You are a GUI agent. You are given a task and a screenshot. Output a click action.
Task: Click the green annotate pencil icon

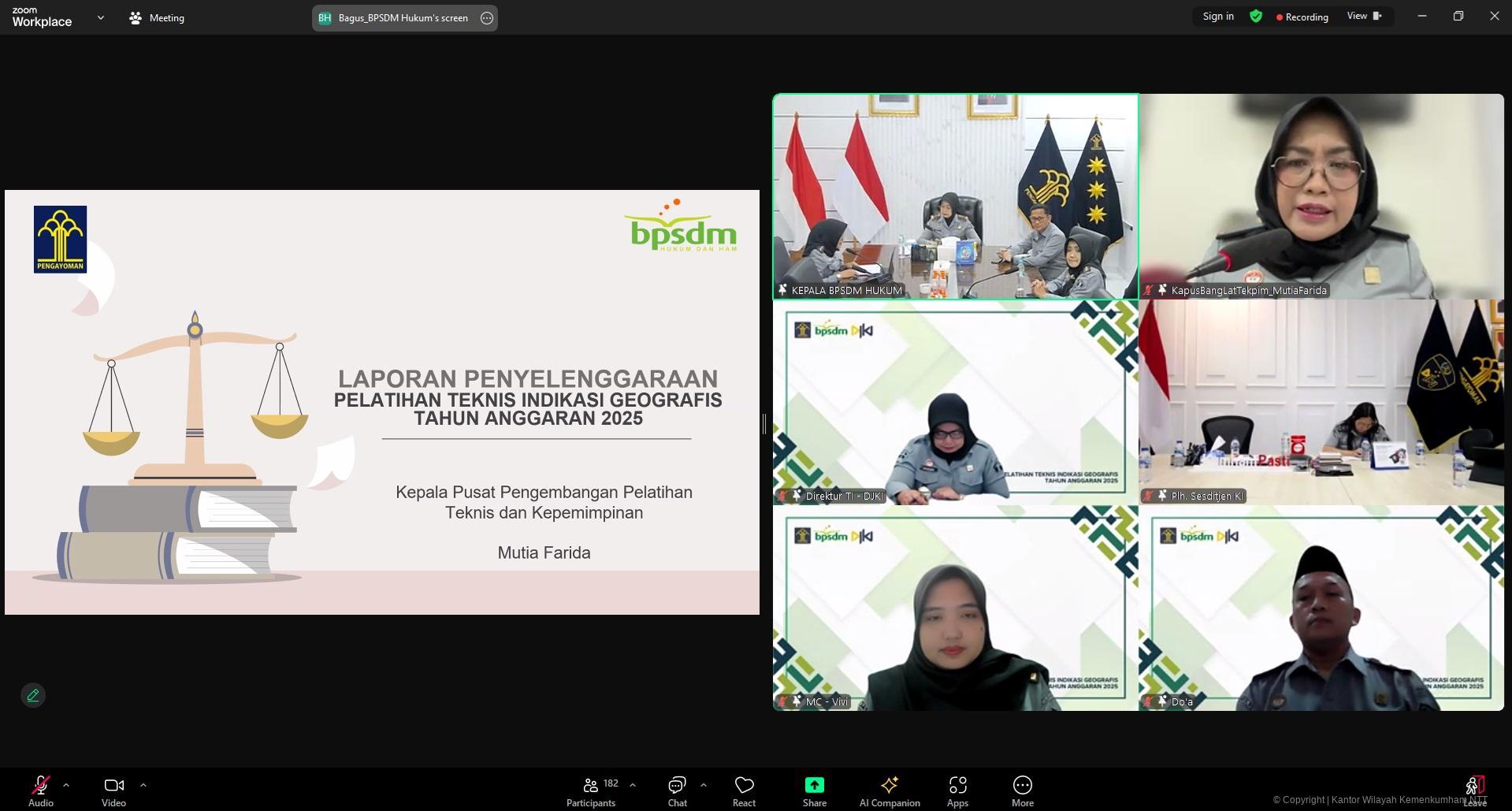click(33, 695)
